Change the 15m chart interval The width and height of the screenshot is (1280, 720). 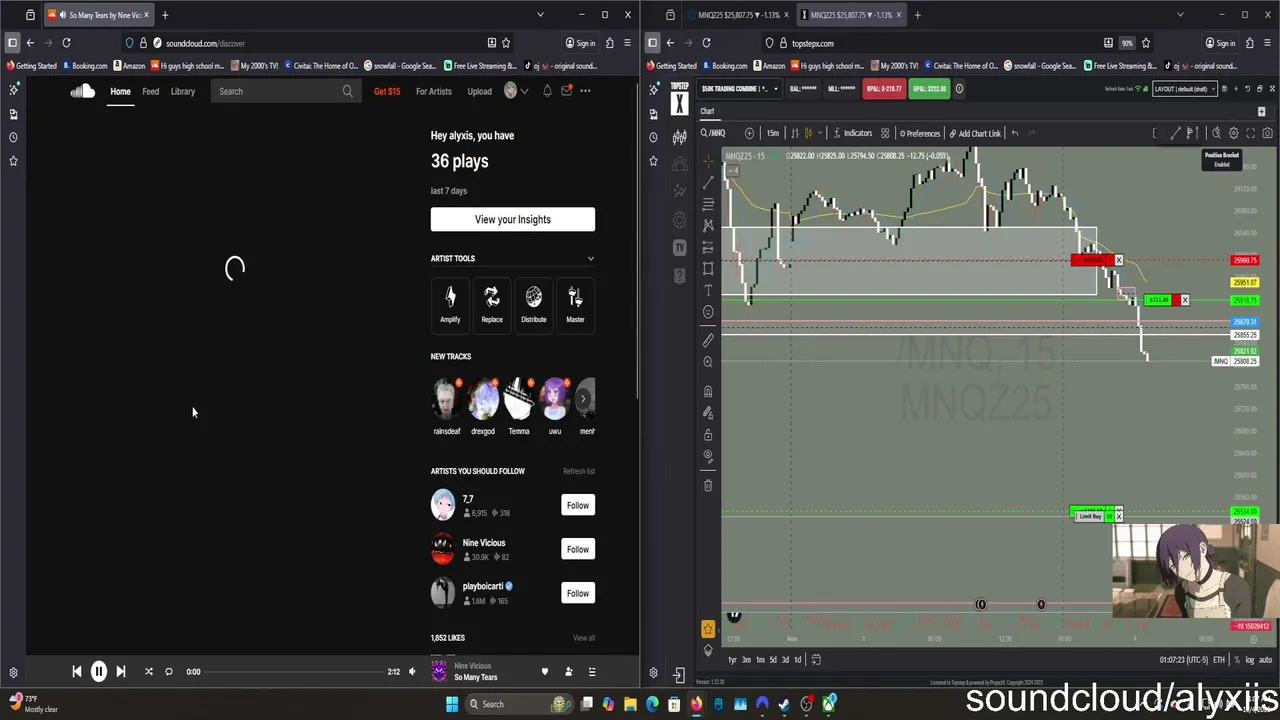pyautogui.click(x=773, y=133)
